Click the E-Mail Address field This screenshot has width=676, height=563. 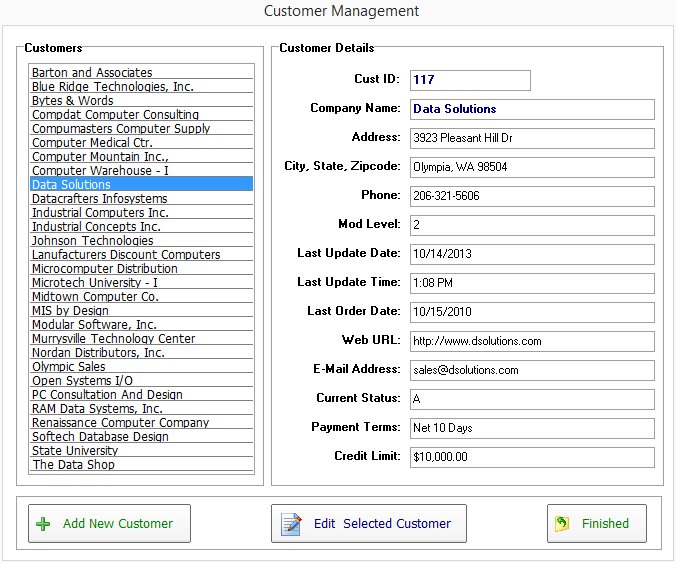coord(530,370)
